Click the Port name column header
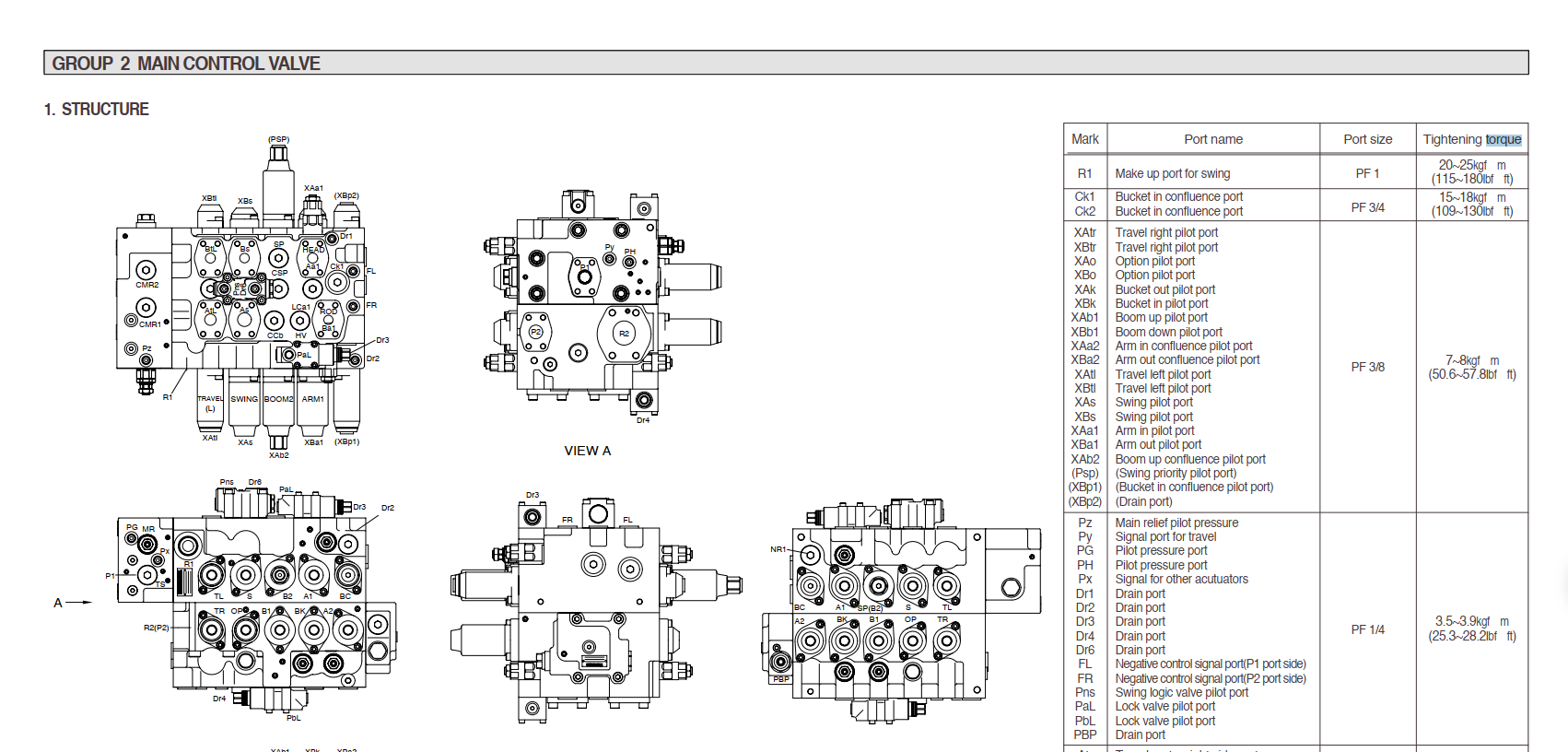 1213,139
